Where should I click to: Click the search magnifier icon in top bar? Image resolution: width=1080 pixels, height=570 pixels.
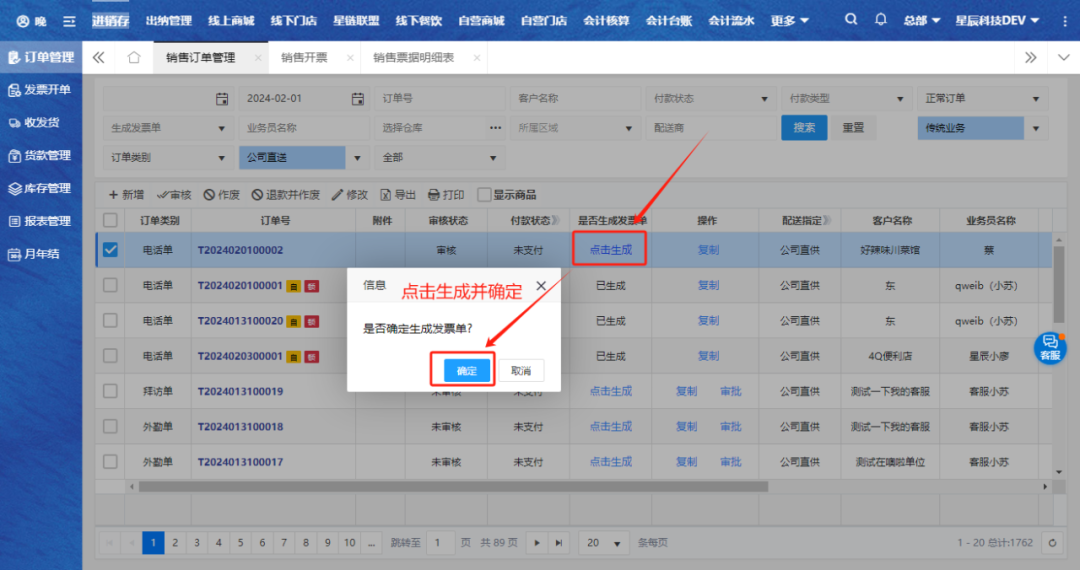pos(851,20)
